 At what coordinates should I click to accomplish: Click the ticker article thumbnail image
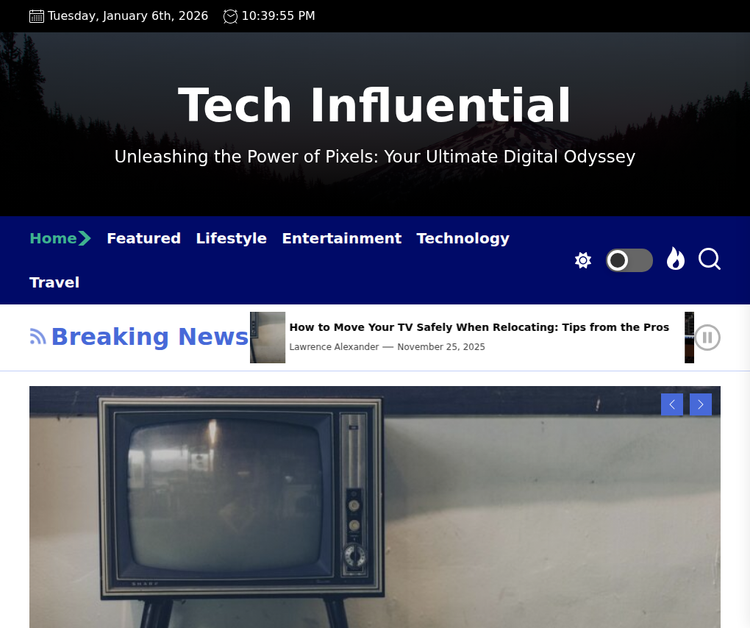tap(267, 337)
